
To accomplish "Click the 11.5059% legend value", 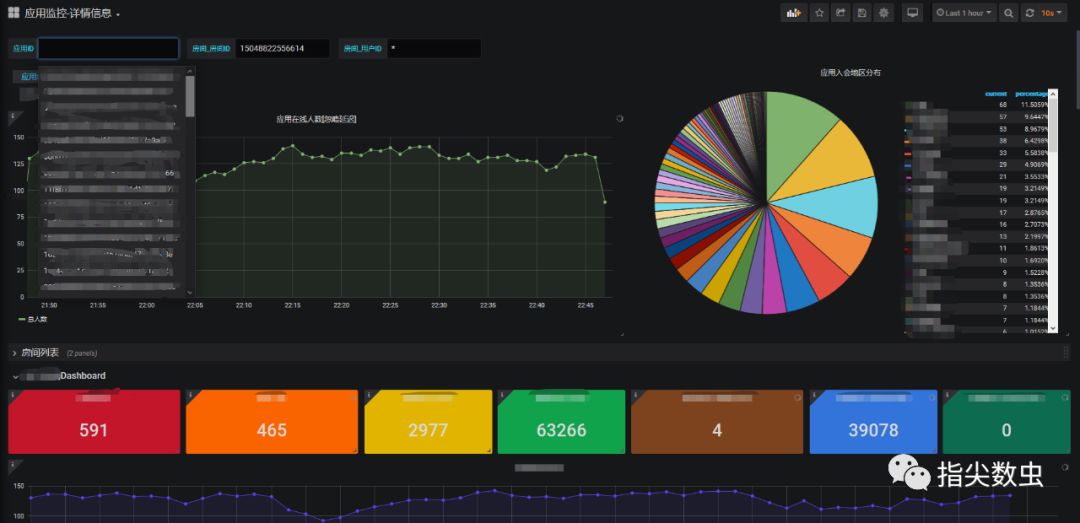I will click(1035, 105).
